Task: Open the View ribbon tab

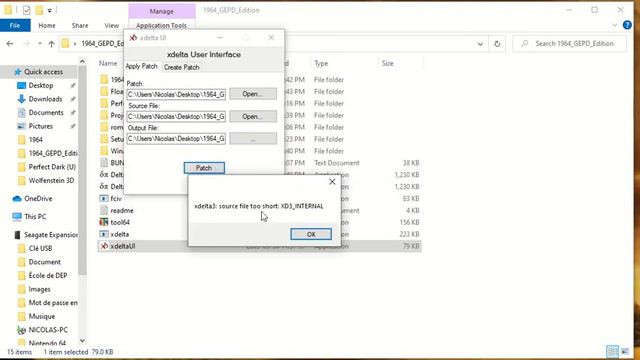Action: tap(111, 25)
